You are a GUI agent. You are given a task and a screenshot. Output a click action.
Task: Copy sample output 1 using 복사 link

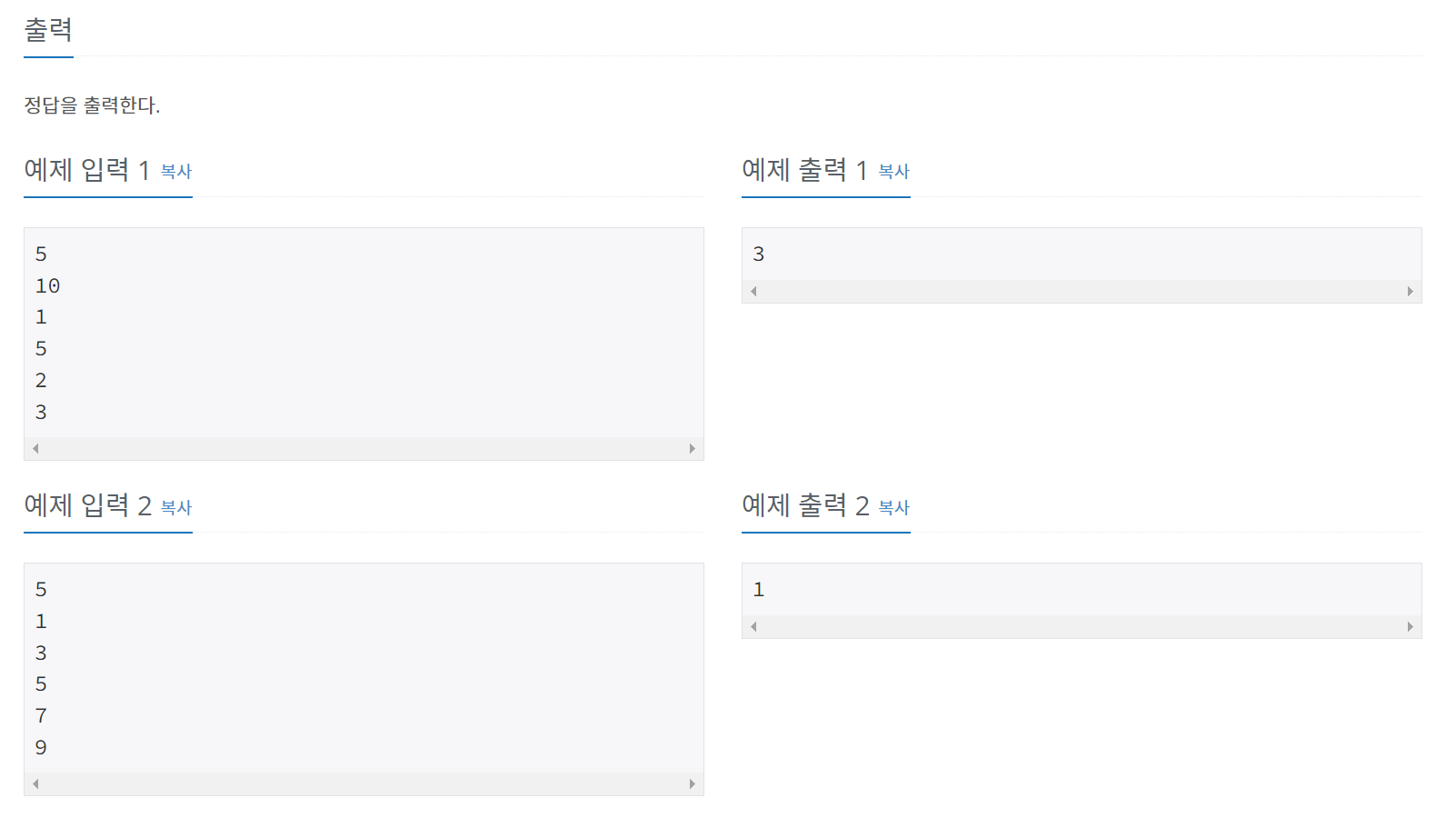(x=894, y=172)
